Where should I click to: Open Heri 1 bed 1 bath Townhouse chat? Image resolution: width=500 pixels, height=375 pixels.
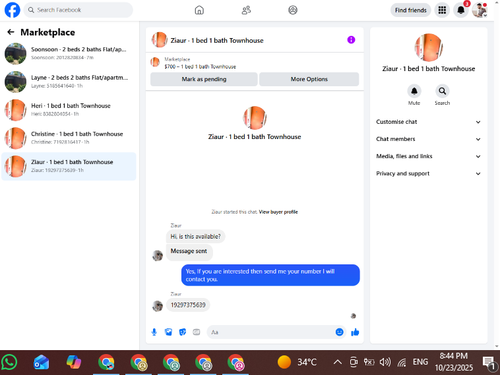69,110
